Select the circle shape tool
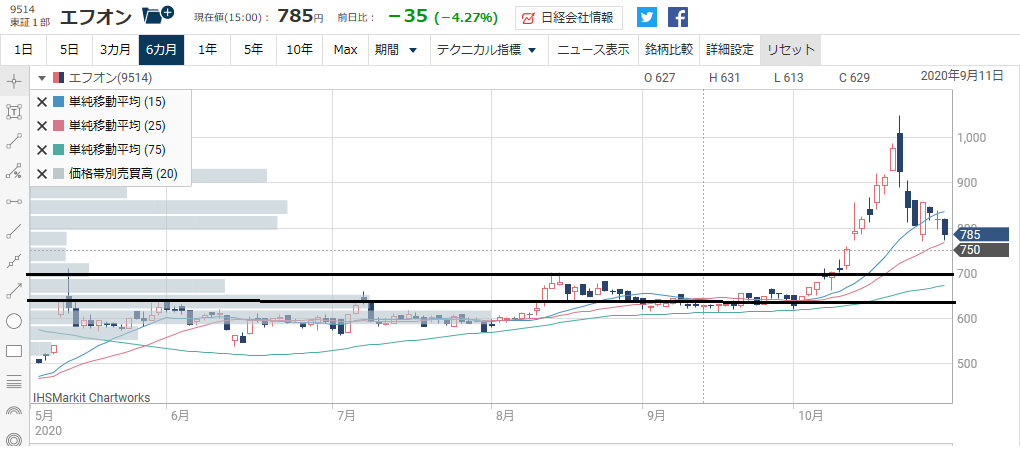The width and height of the screenshot is (1020, 462). (x=14, y=321)
